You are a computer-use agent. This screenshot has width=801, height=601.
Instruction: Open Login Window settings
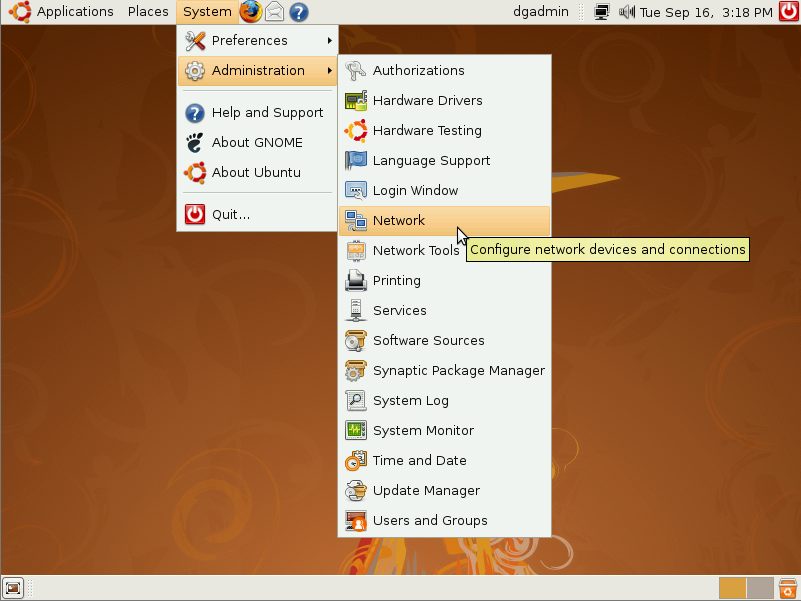coord(444,191)
